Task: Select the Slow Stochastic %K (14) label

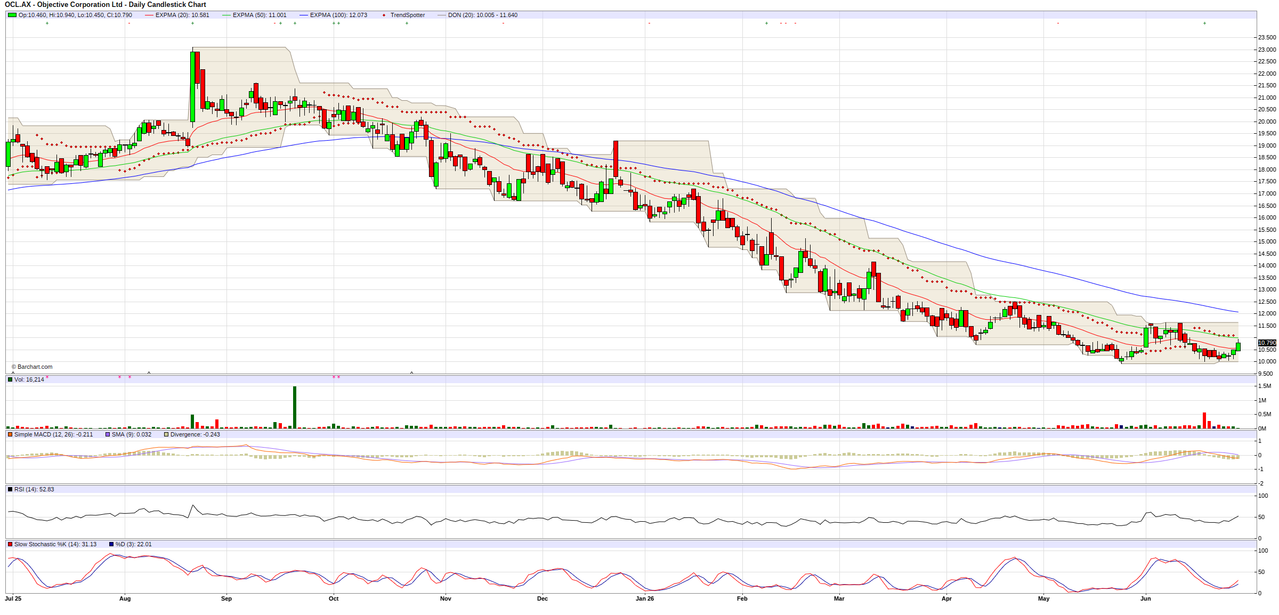Action: [x=55, y=544]
